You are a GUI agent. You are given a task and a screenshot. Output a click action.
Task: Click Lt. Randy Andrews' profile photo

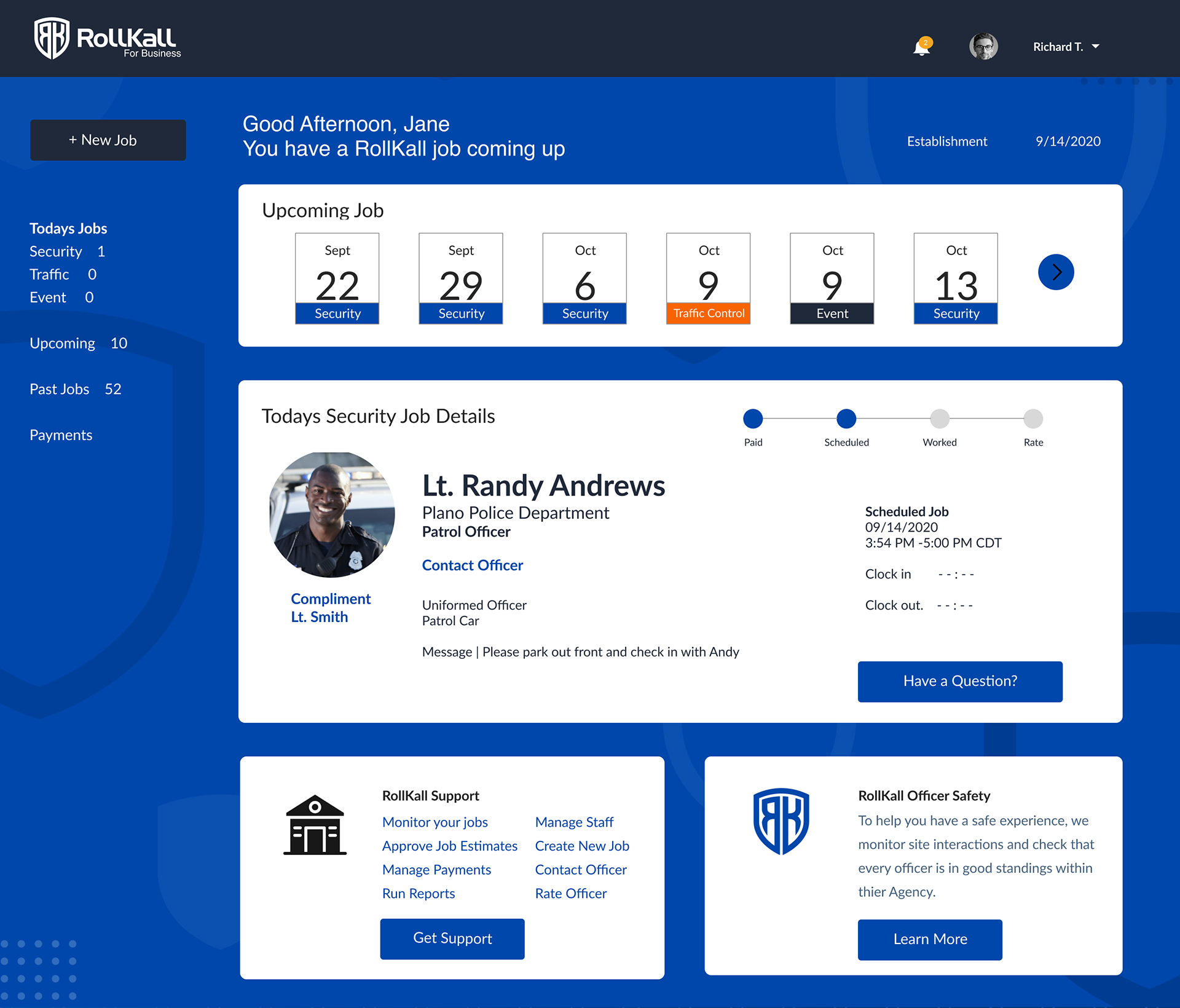[x=332, y=514]
